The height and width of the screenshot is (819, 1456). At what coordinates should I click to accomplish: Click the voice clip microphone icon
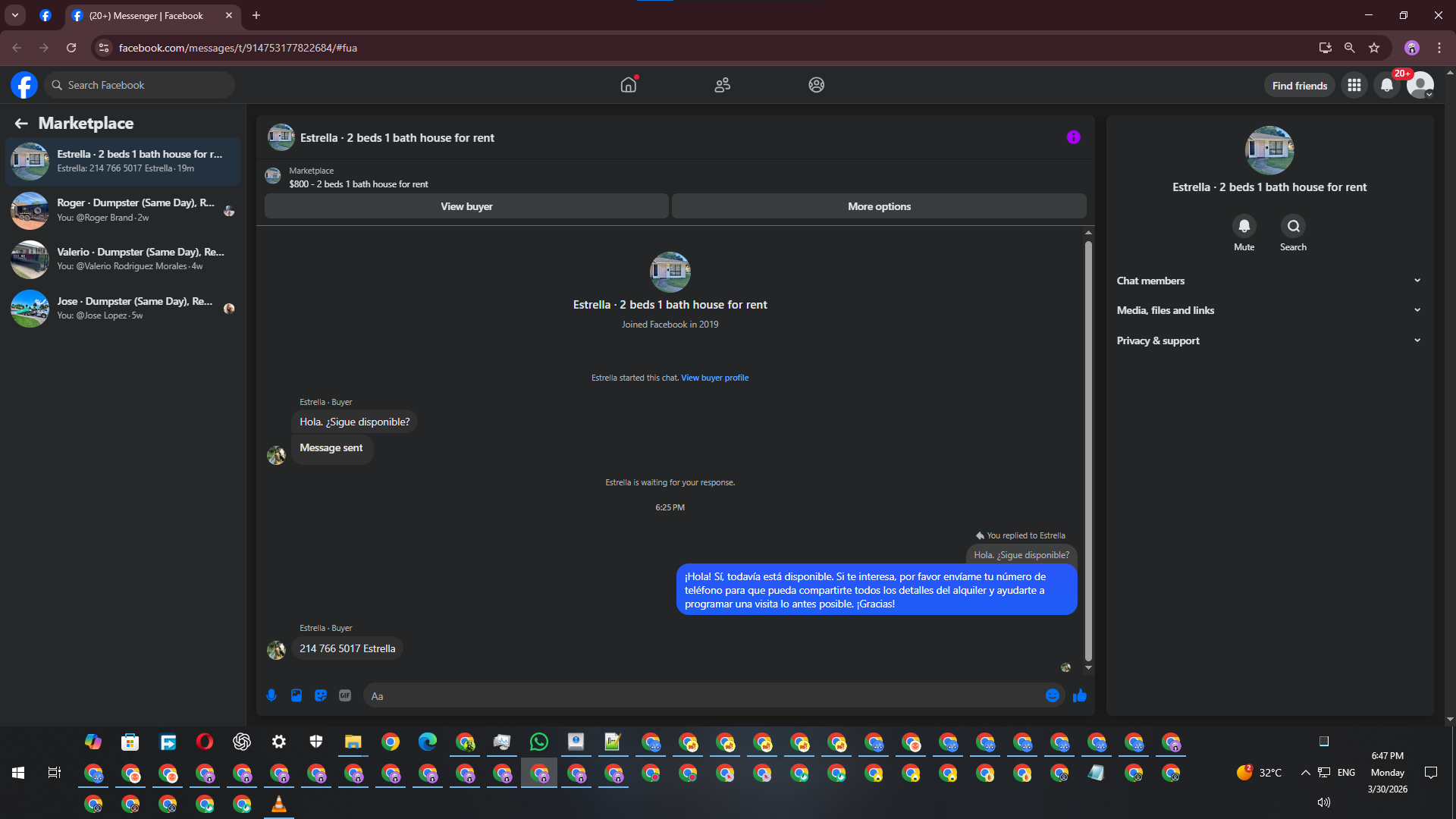pos(271,695)
